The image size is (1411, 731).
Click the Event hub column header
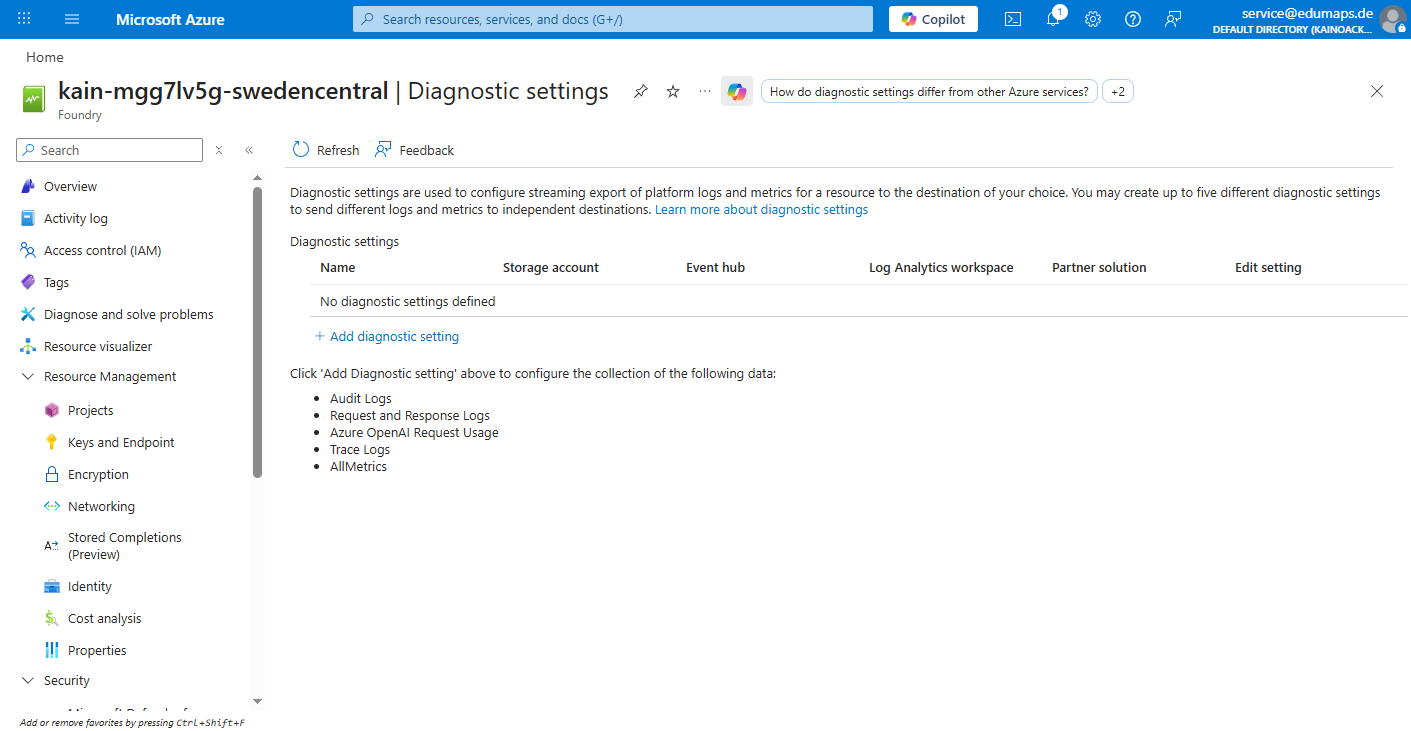tap(715, 268)
